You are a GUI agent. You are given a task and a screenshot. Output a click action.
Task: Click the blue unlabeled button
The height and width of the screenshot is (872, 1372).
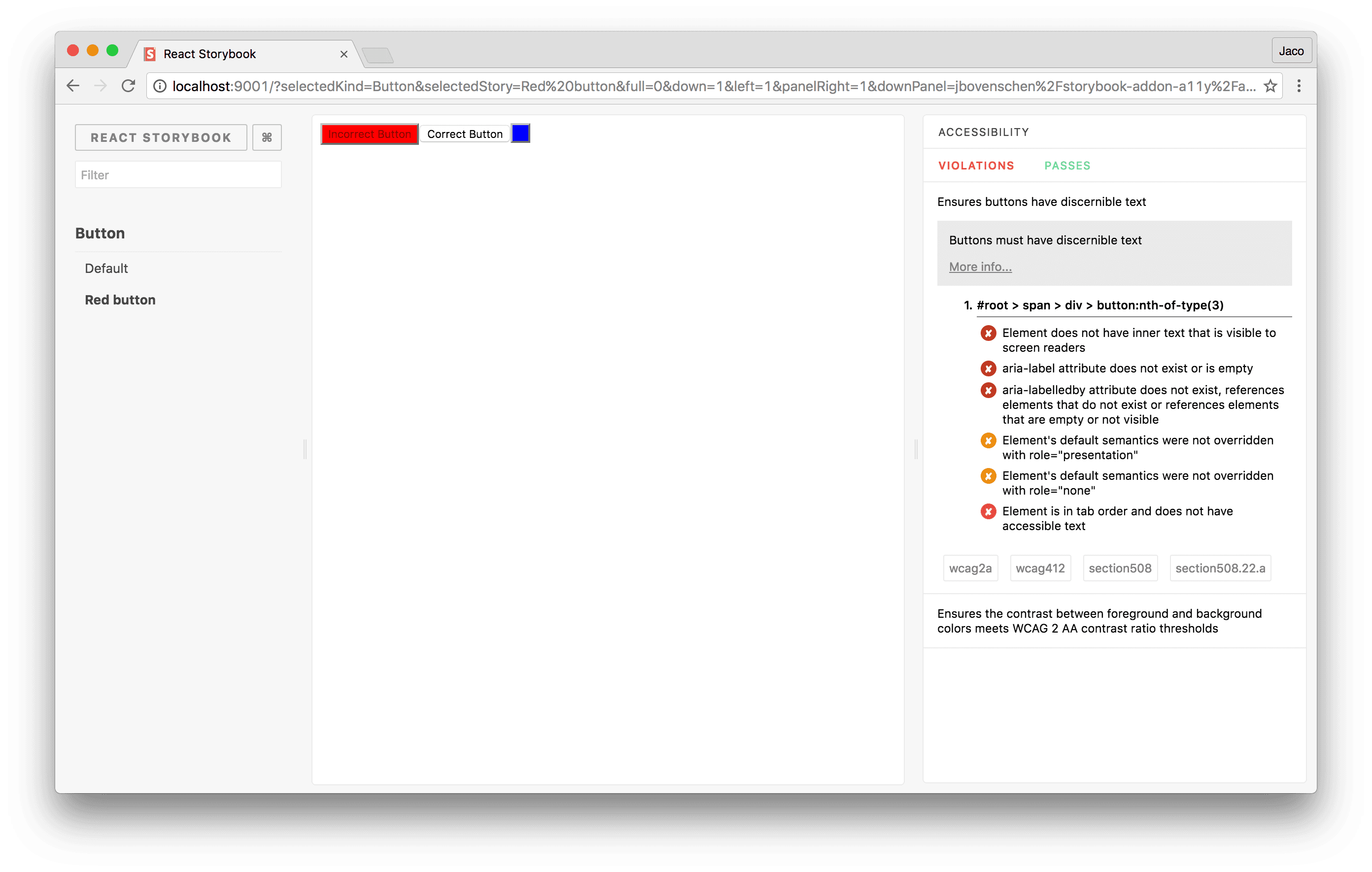pos(520,134)
